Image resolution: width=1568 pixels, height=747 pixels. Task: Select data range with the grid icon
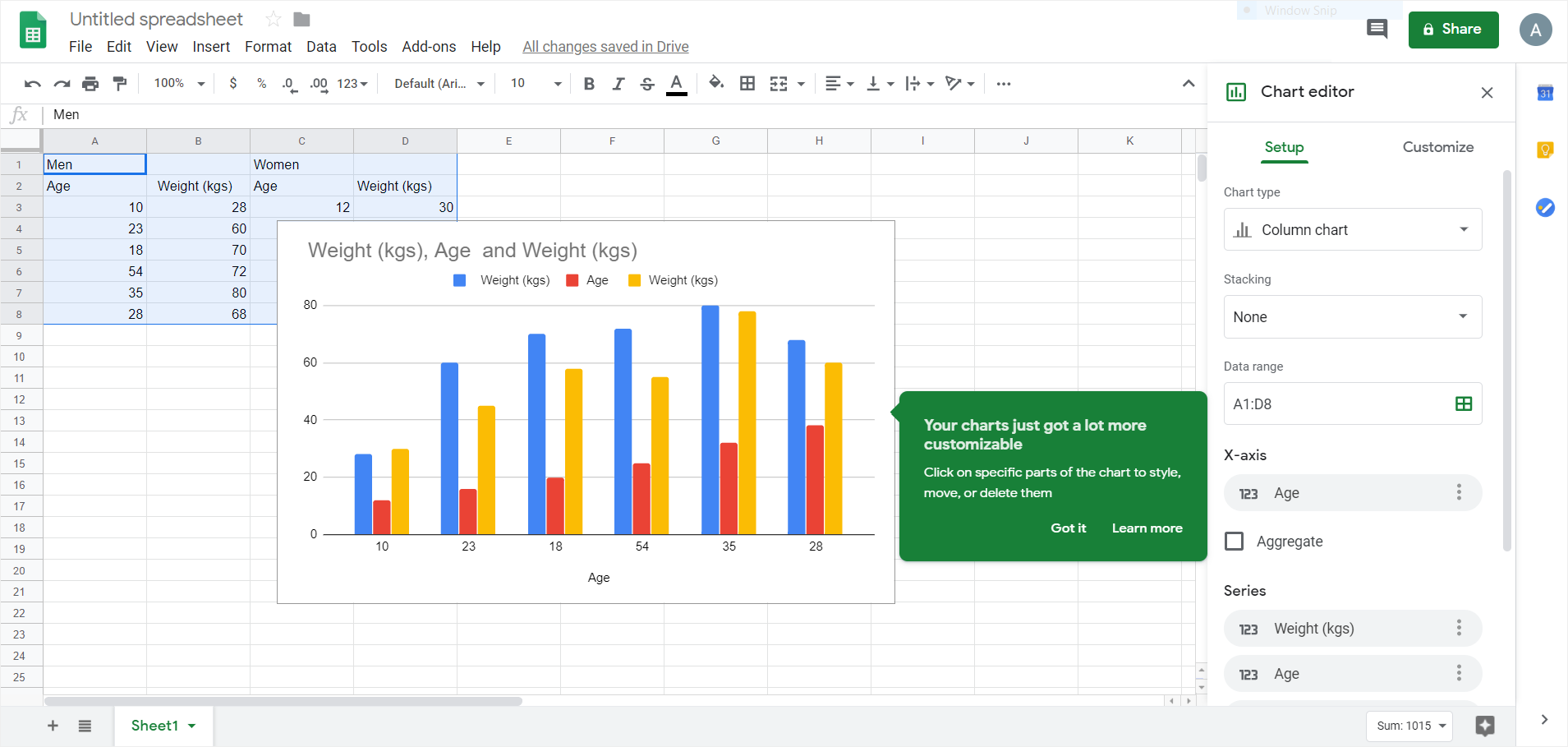click(x=1464, y=403)
